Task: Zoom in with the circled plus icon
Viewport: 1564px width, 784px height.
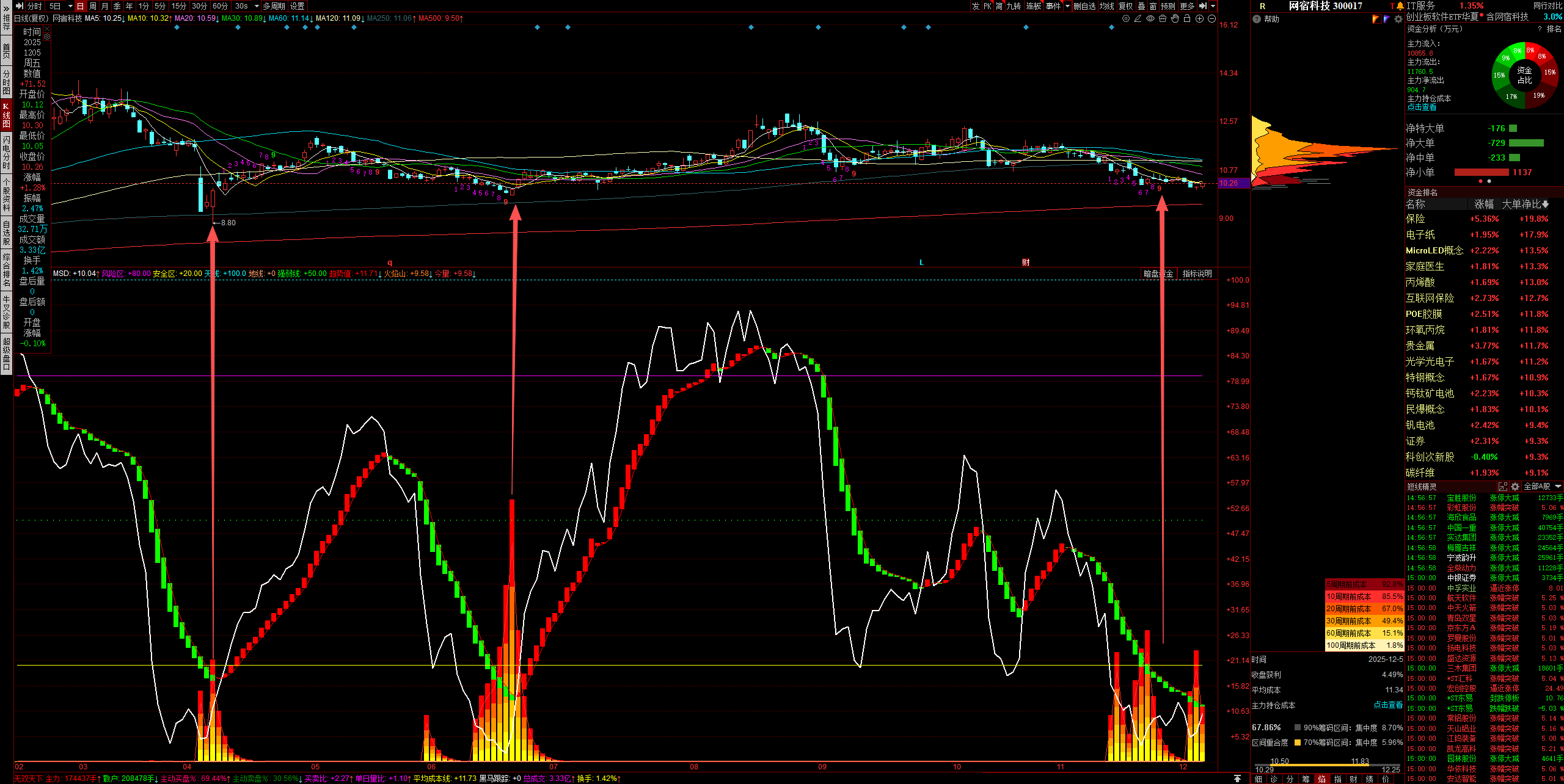Action: [1199, 19]
